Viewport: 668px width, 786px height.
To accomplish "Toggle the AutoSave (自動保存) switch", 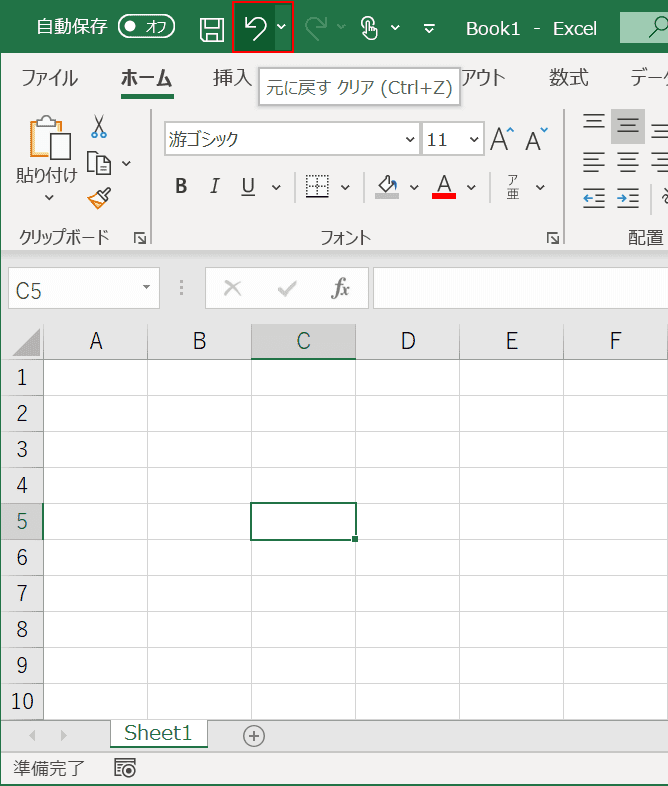I will point(146,27).
